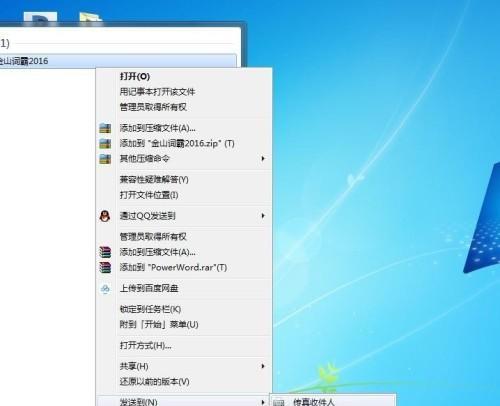Expand arrow next to 通过QQ发送到
Image resolution: width=500 pixels, height=406 pixels.
click(x=263, y=216)
